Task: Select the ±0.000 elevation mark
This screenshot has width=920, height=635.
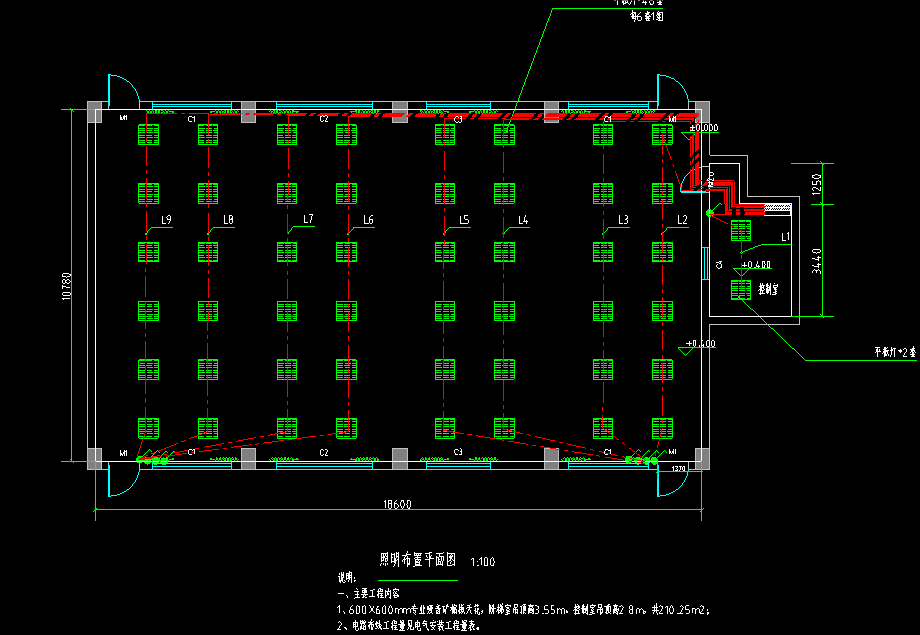Action: tap(703, 127)
